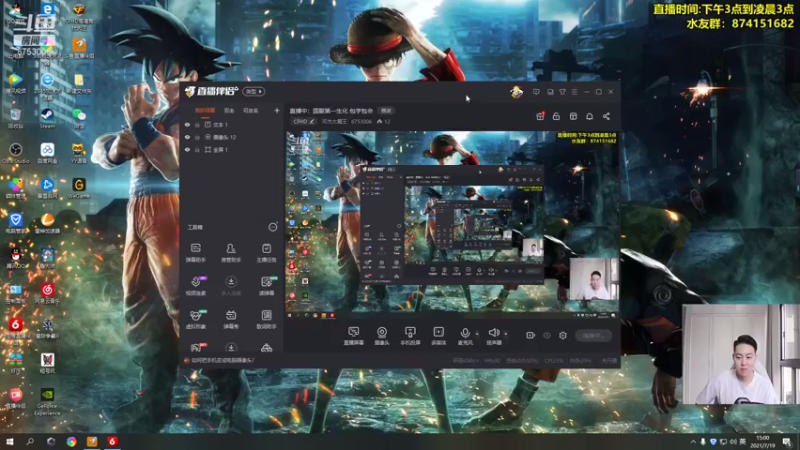The width and height of the screenshot is (800, 450).
Task: Expand microphone volume arrow
Action: tap(477, 334)
